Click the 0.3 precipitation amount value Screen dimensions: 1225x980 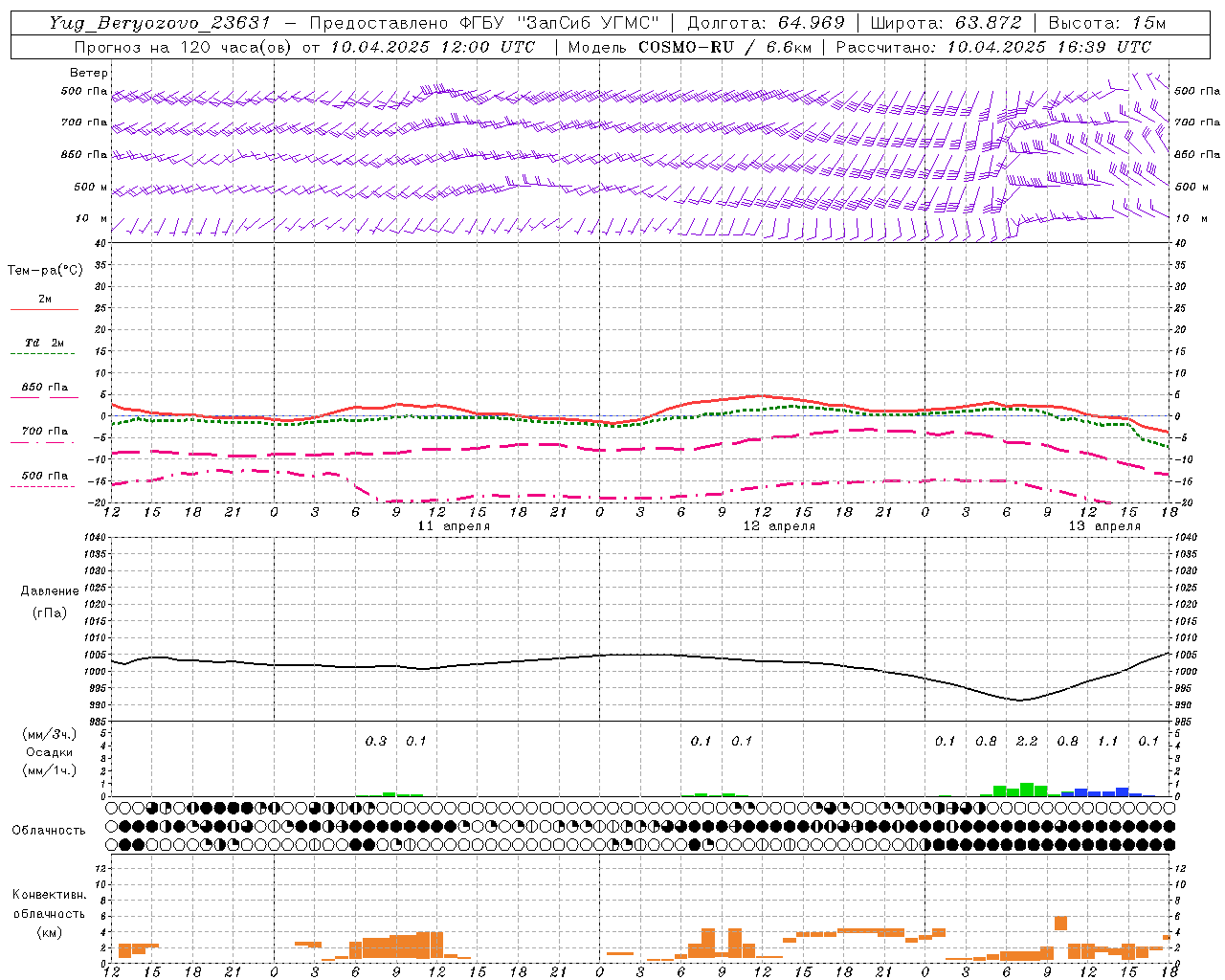click(x=376, y=742)
